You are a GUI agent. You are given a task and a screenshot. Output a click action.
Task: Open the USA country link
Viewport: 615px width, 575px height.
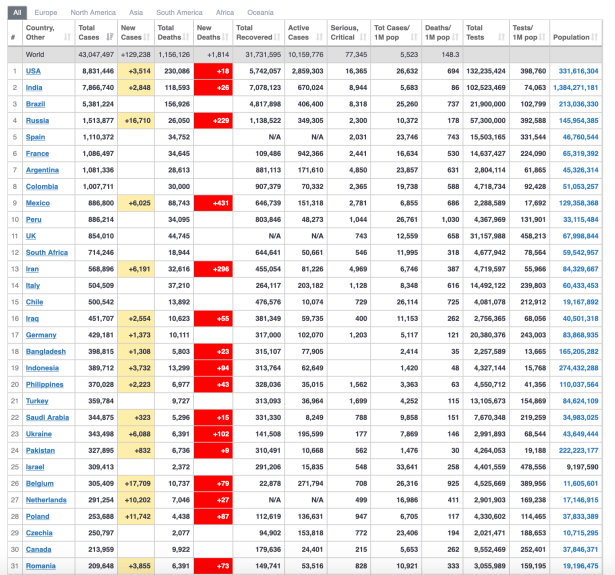point(33,71)
